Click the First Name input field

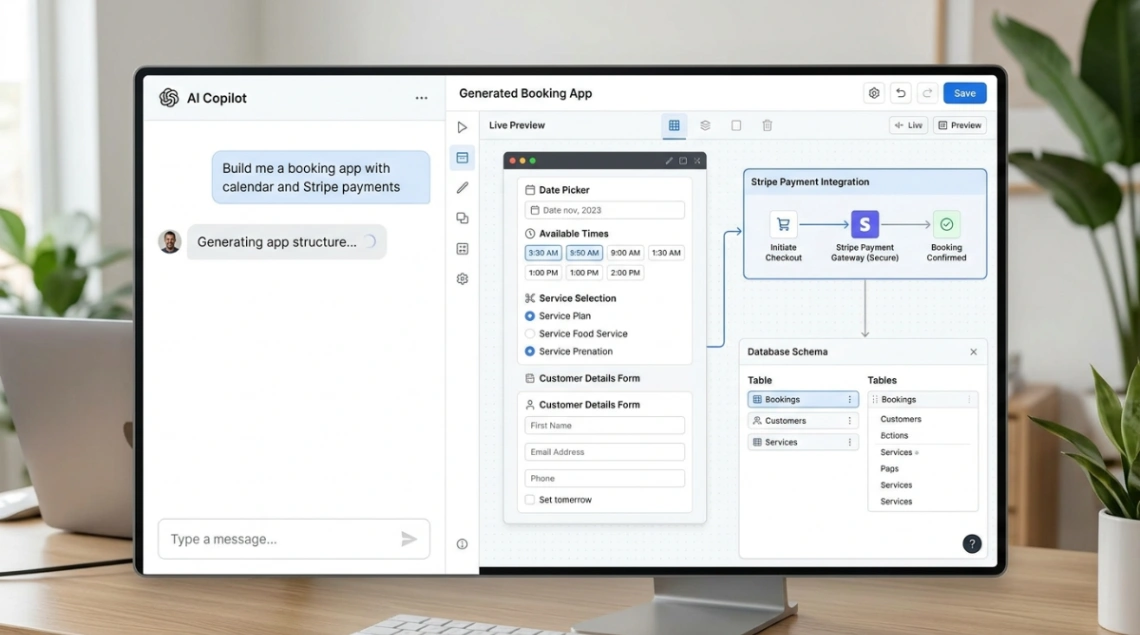pos(604,426)
